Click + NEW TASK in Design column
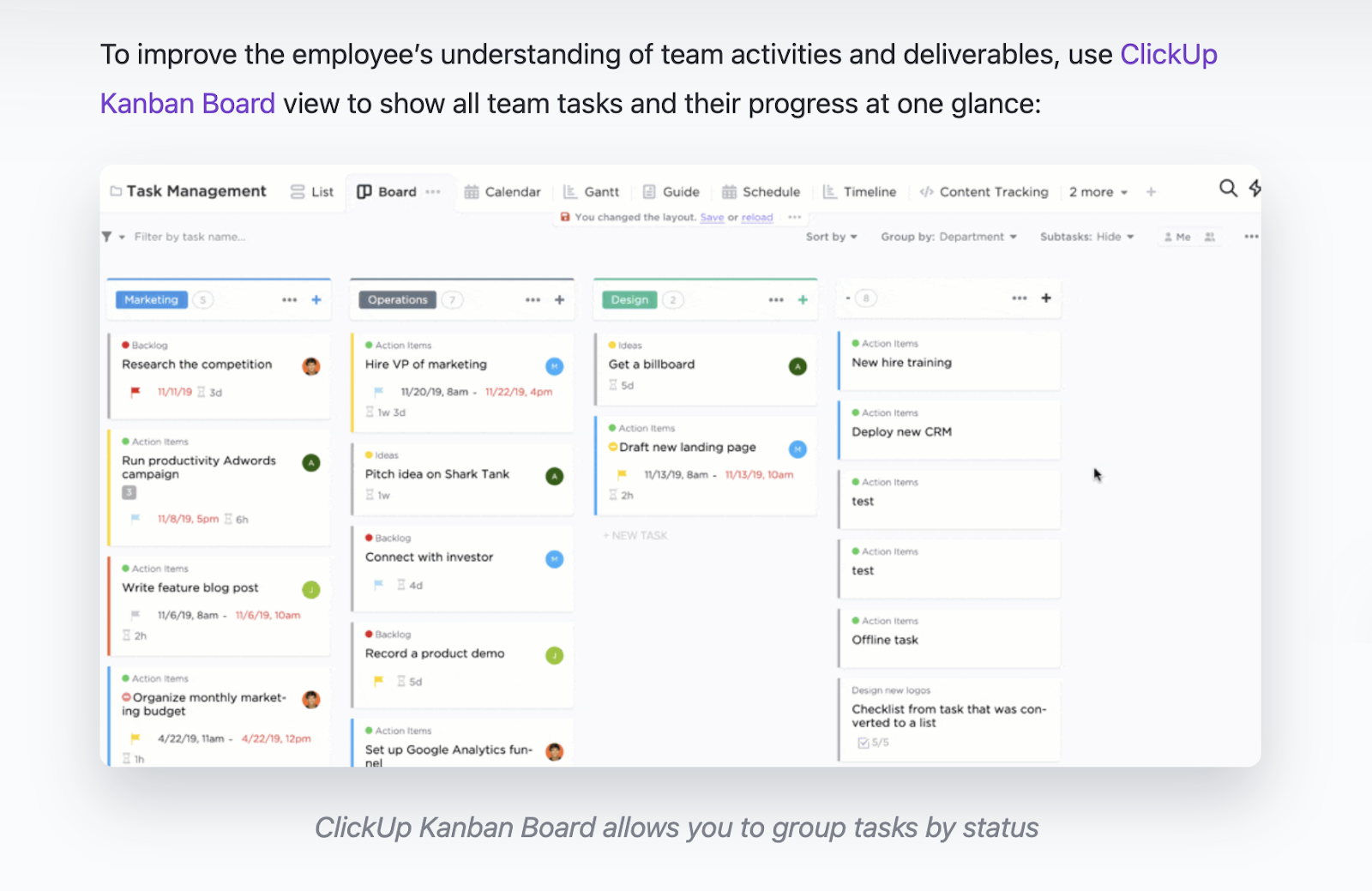Image resolution: width=1372 pixels, height=891 pixels. [635, 535]
